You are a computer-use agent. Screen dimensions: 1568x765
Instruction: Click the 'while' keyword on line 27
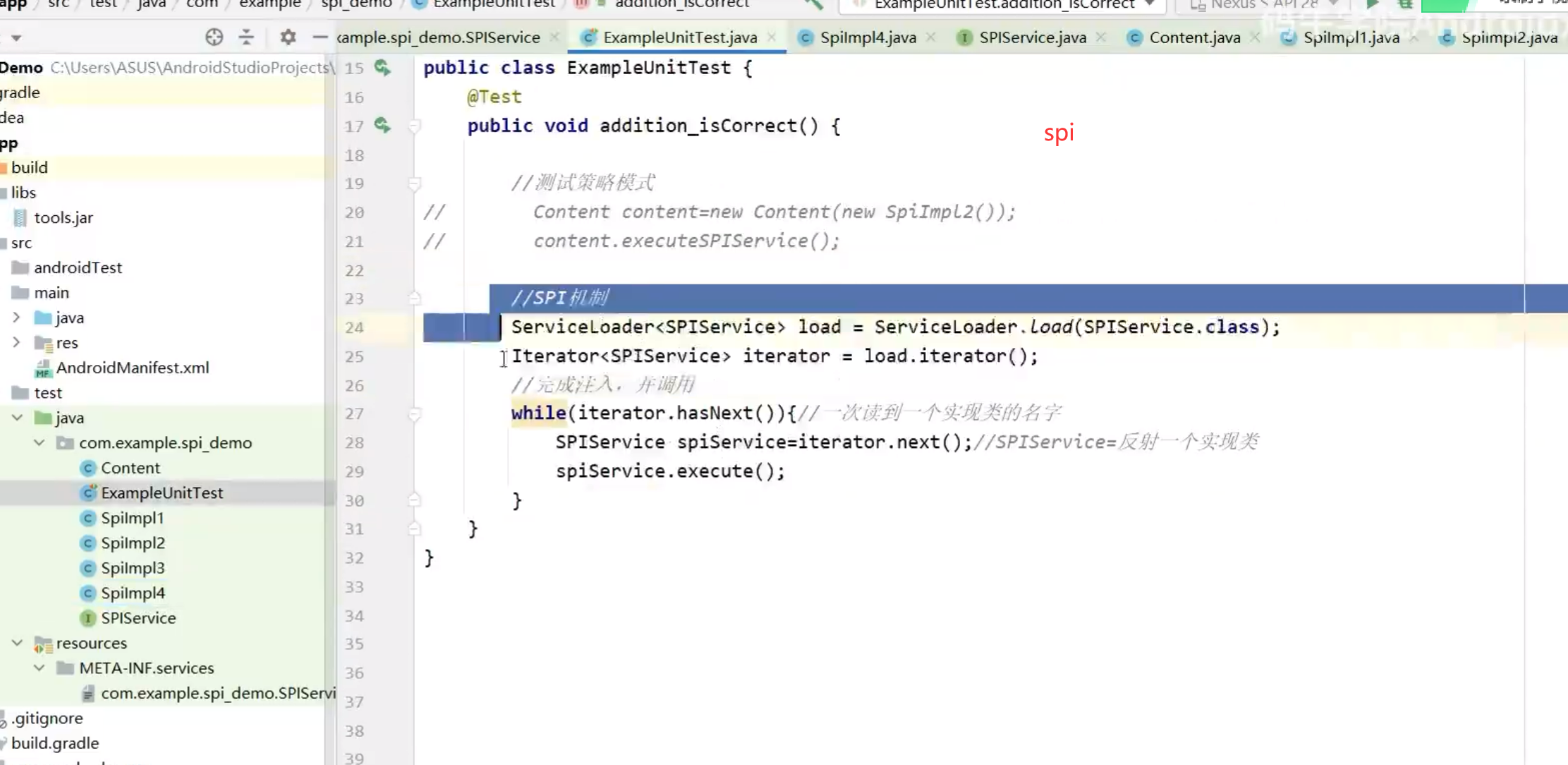tap(538, 413)
